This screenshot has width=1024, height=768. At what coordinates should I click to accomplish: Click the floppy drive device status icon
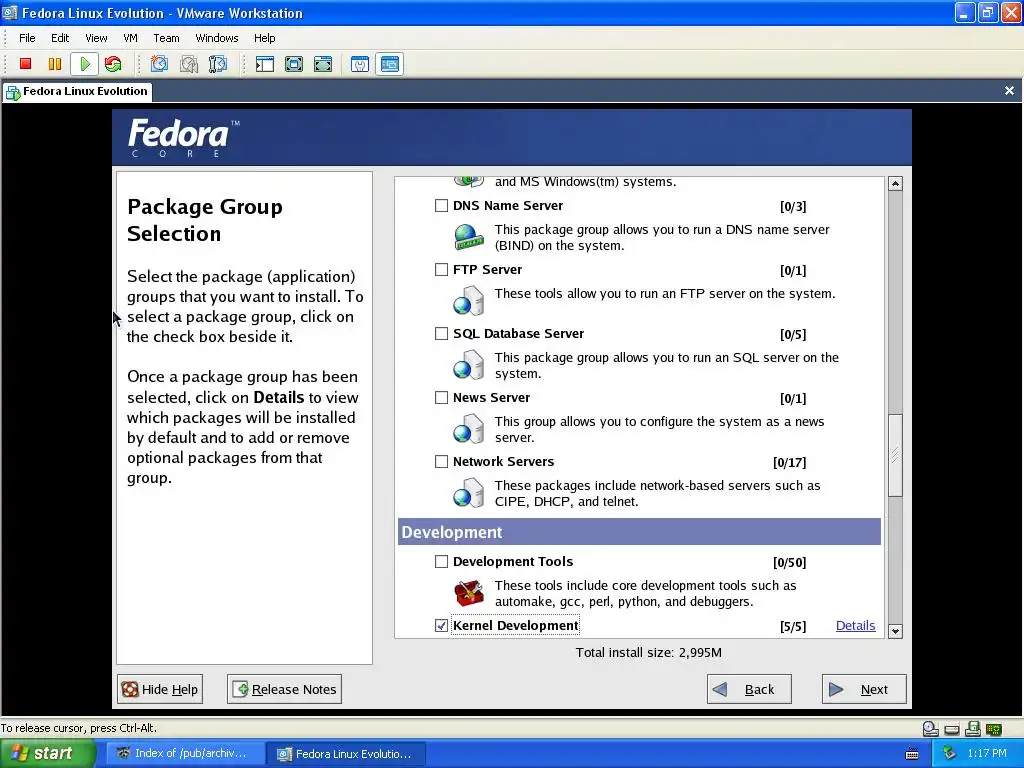click(972, 729)
